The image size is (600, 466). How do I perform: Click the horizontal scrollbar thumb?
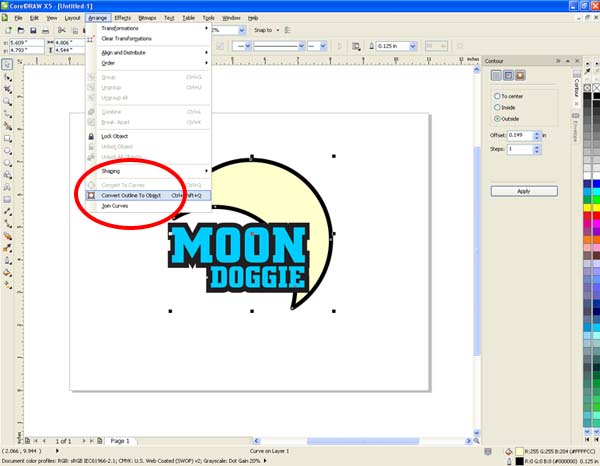363,441
